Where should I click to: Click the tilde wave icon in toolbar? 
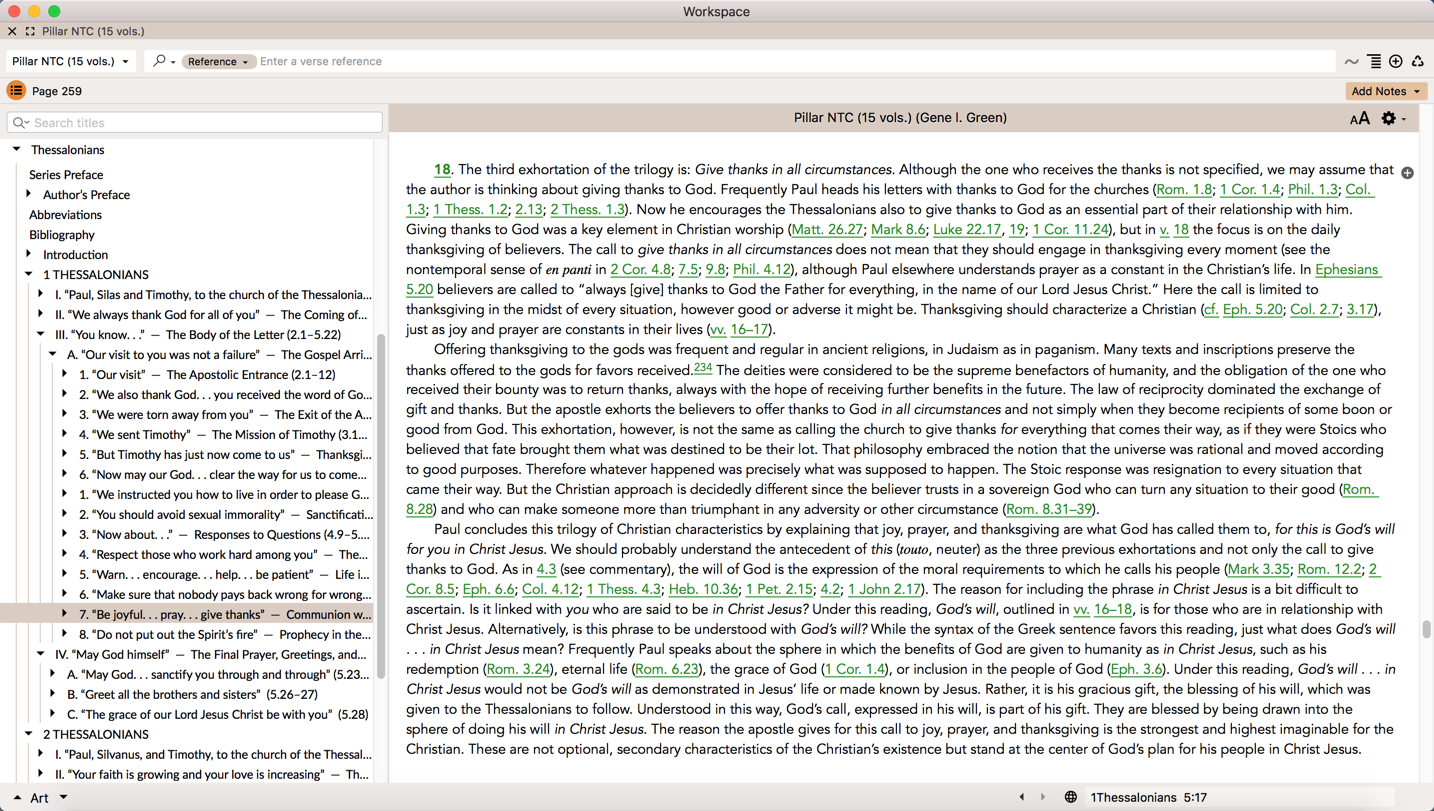1352,62
